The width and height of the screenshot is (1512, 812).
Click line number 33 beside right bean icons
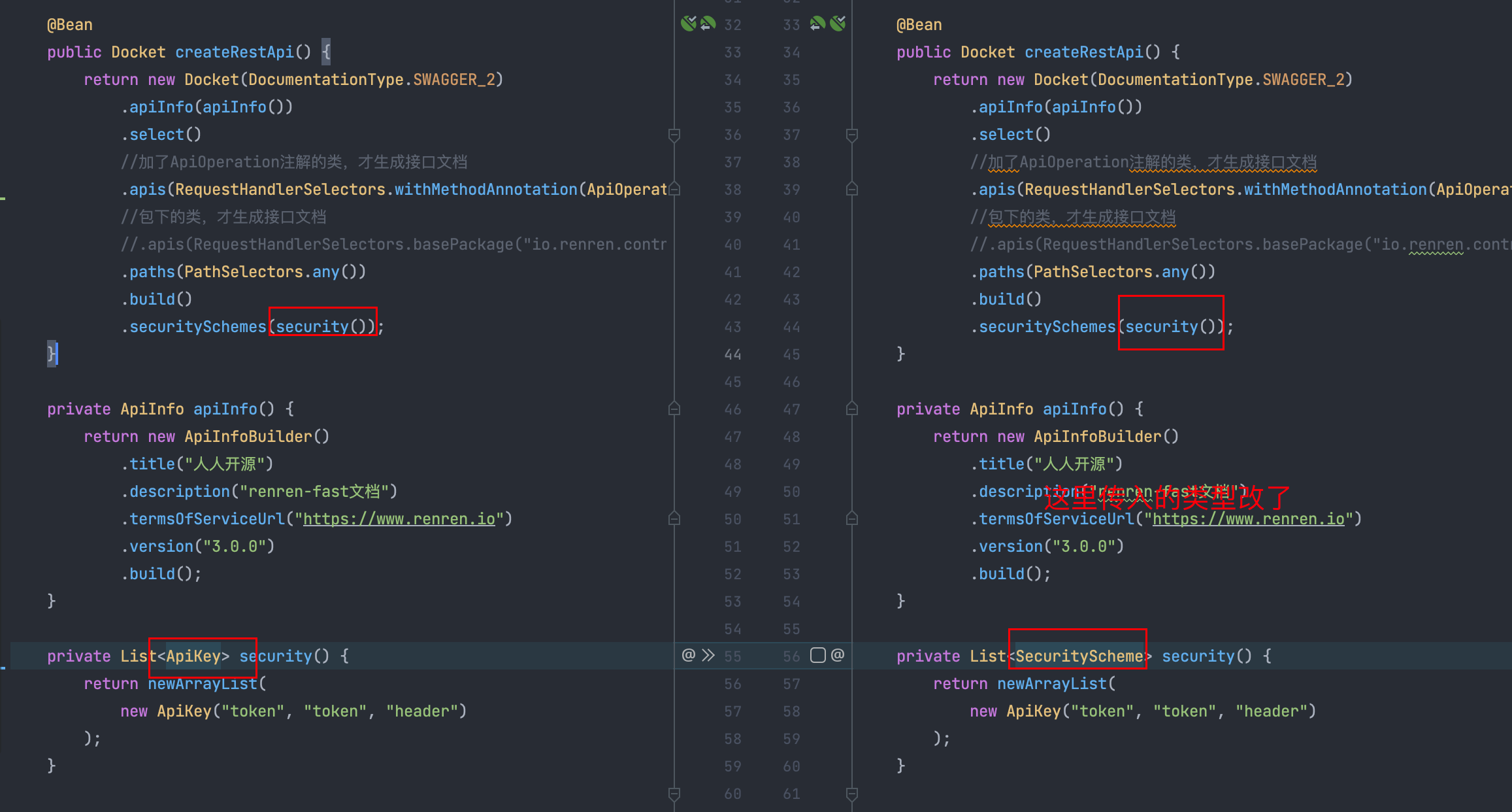tap(791, 25)
